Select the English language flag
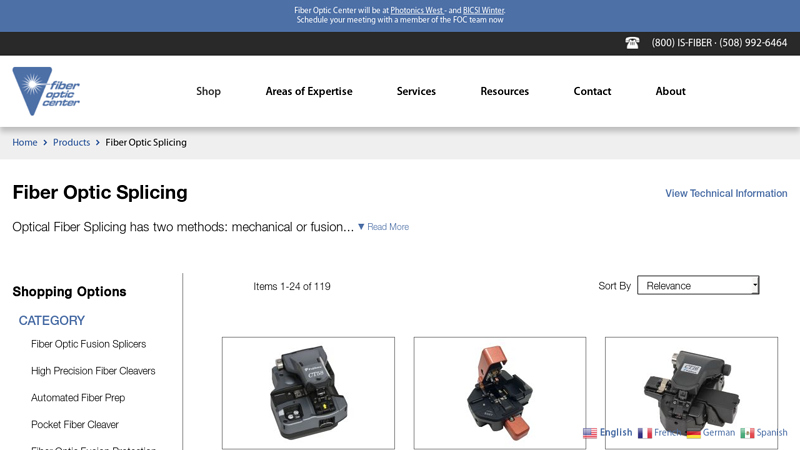800x450 pixels. [590, 433]
